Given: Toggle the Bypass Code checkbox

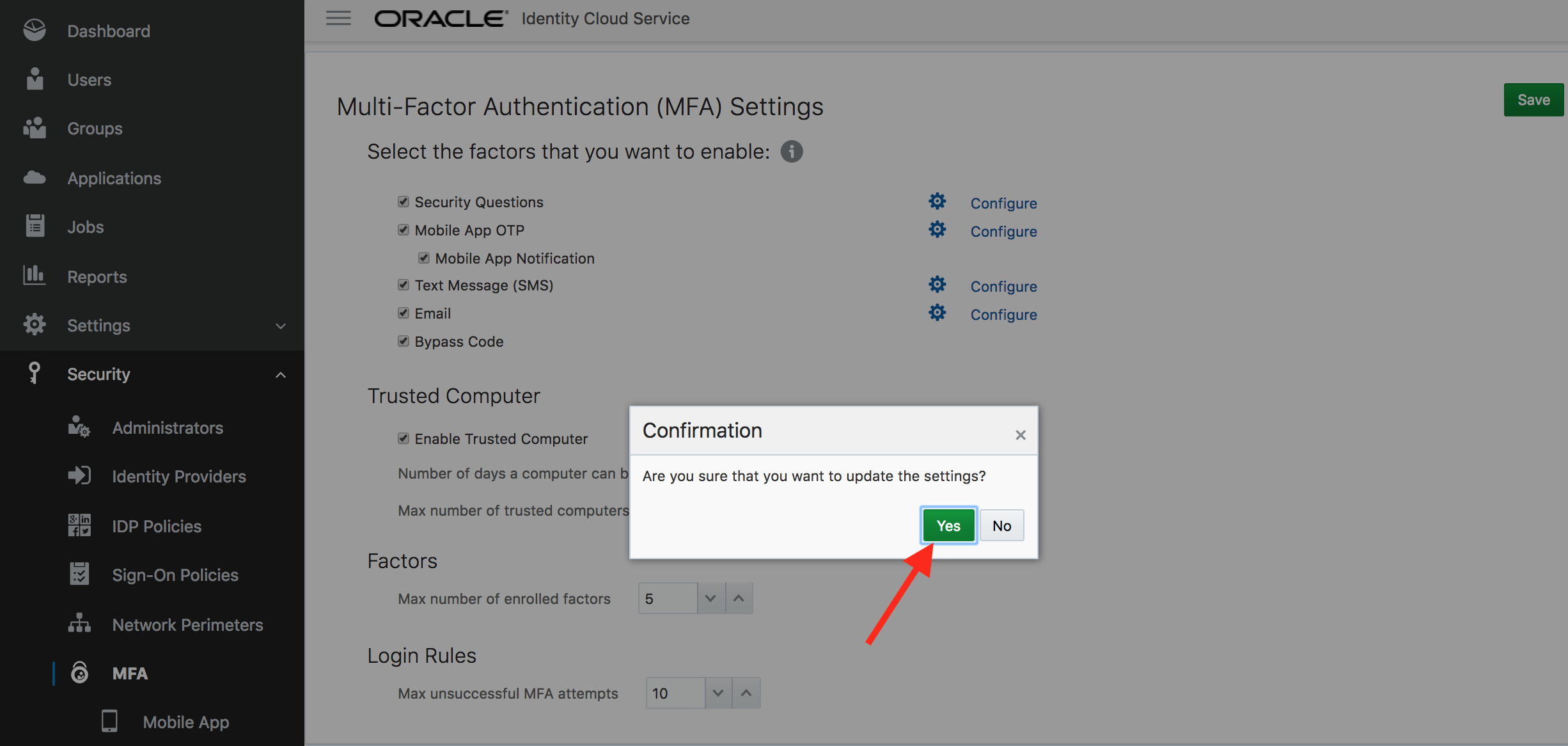Looking at the screenshot, I should pos(404,341).
